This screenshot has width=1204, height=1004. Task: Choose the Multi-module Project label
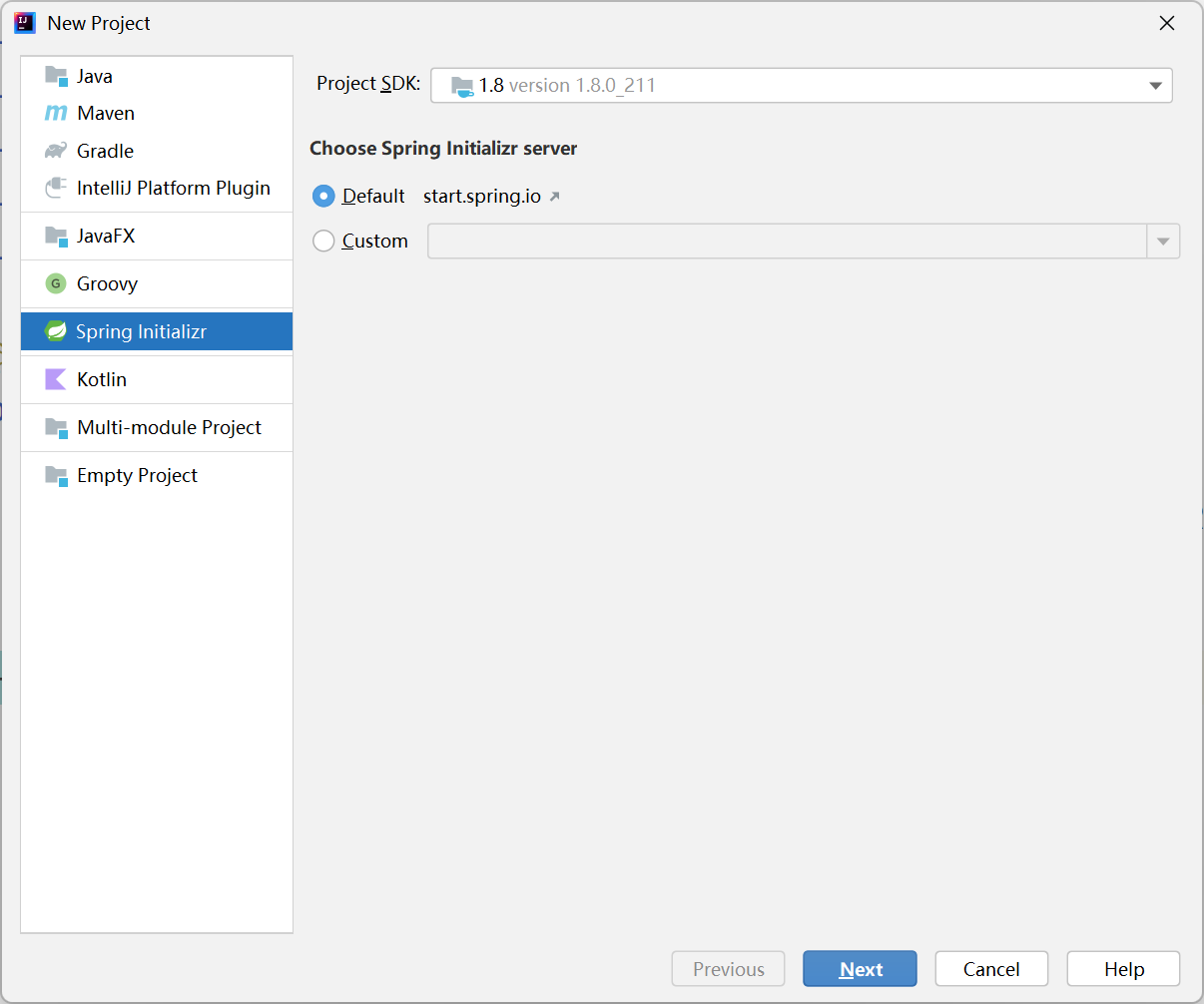170,427
